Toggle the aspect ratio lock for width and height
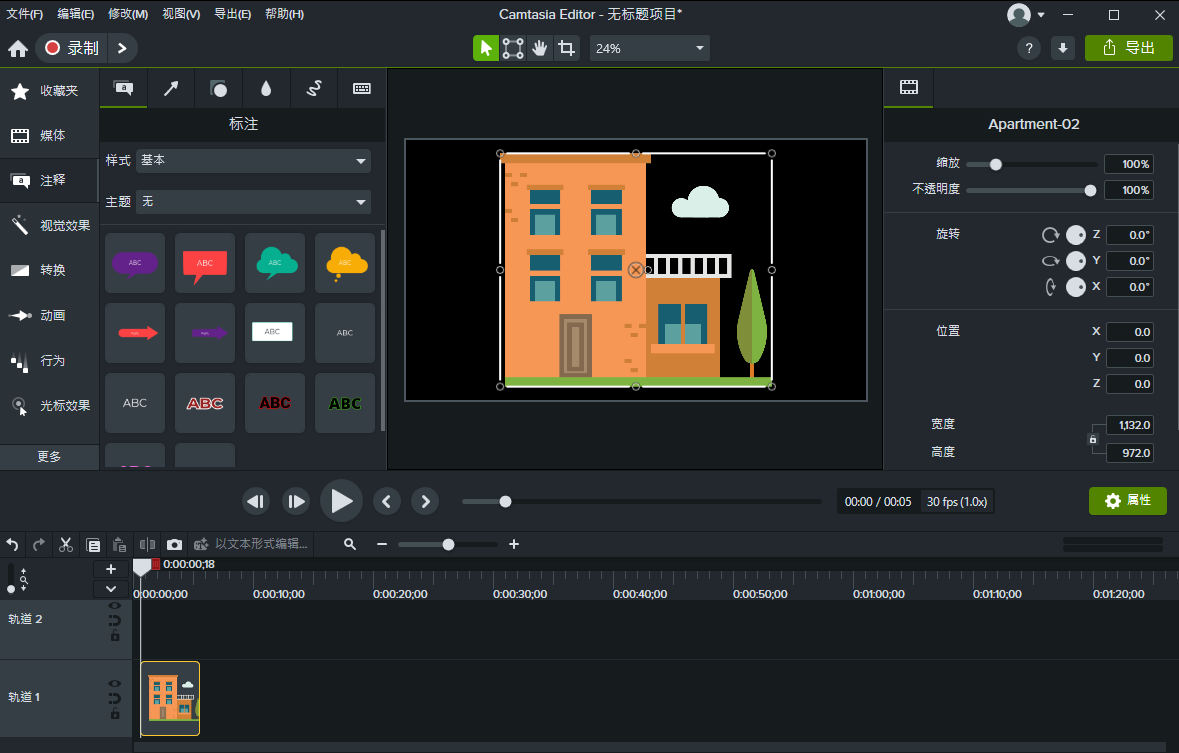Image resolution: width=1179 pixels, height=753 pixels. [1093, 439]
